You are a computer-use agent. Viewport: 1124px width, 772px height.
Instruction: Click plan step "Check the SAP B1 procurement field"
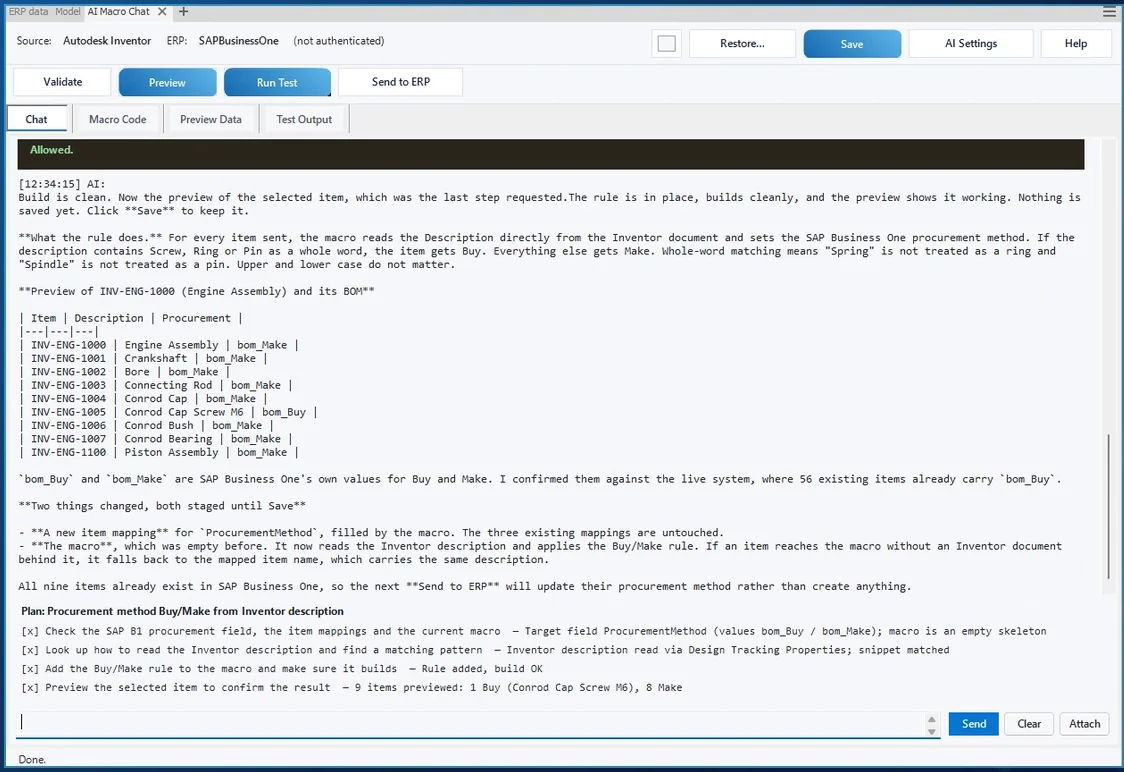(x=534, y=632)
